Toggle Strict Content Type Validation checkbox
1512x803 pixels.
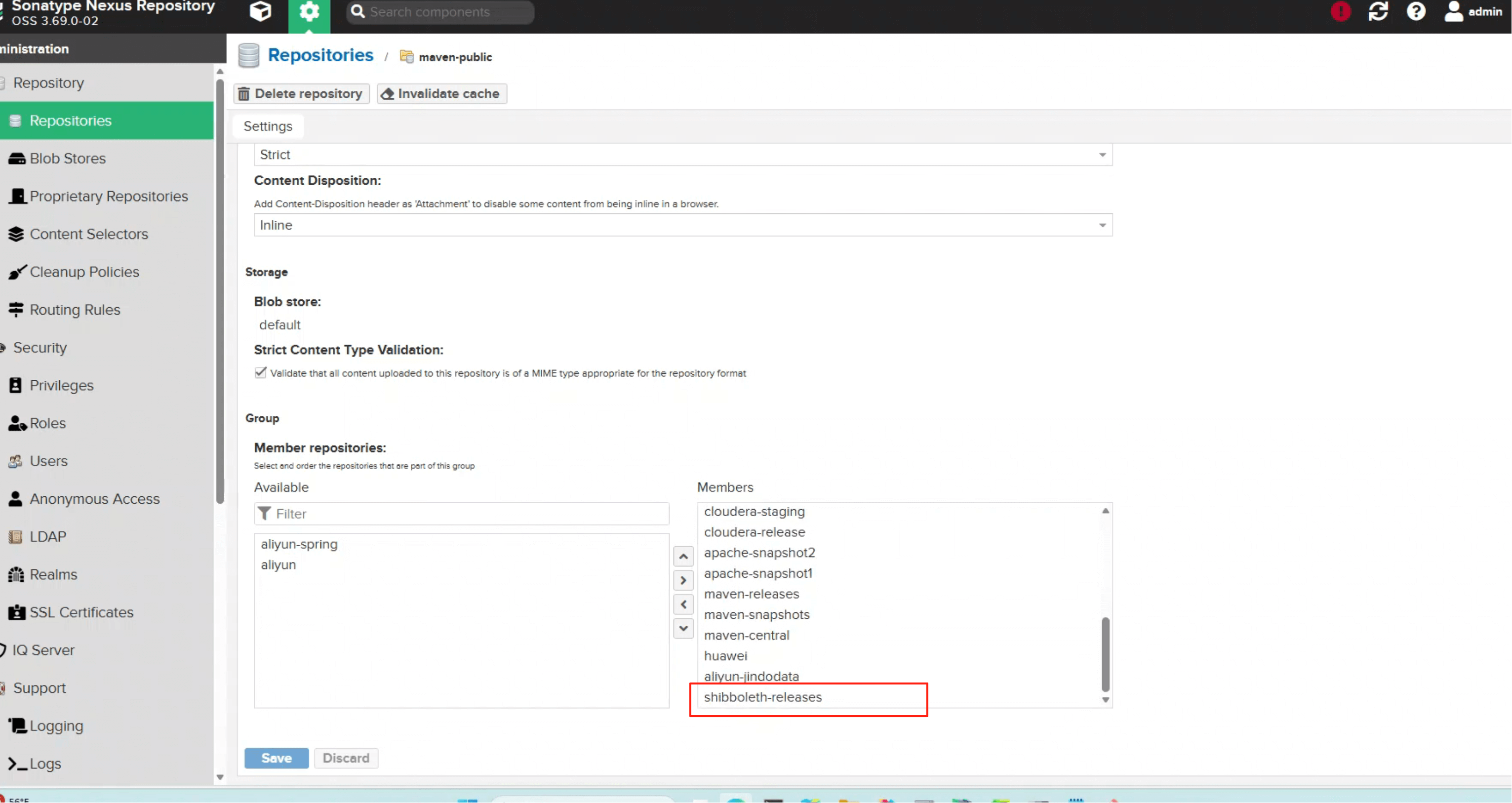[x=261, y=373]
